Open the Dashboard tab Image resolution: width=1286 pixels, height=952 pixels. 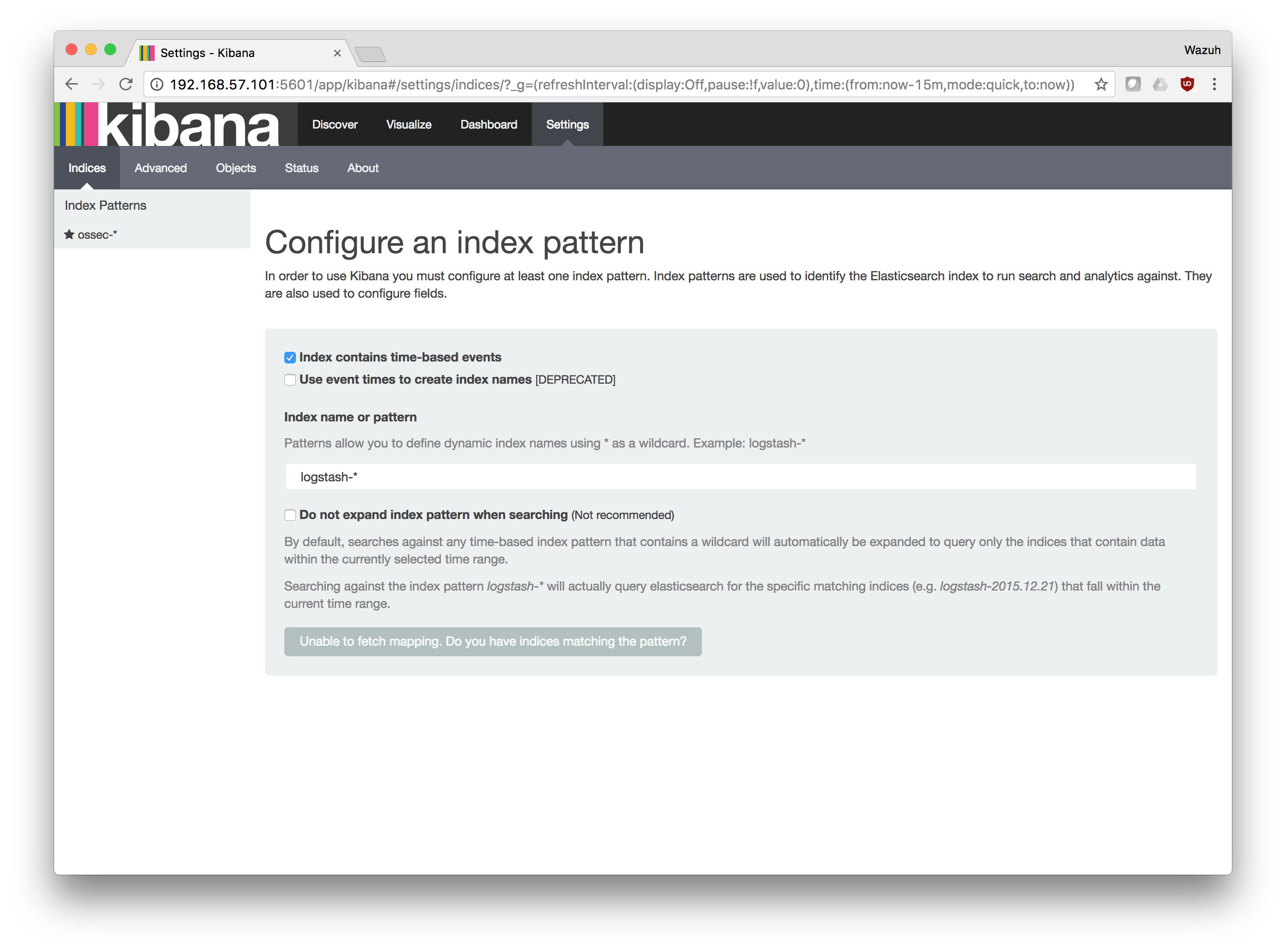tap(489, 125)
